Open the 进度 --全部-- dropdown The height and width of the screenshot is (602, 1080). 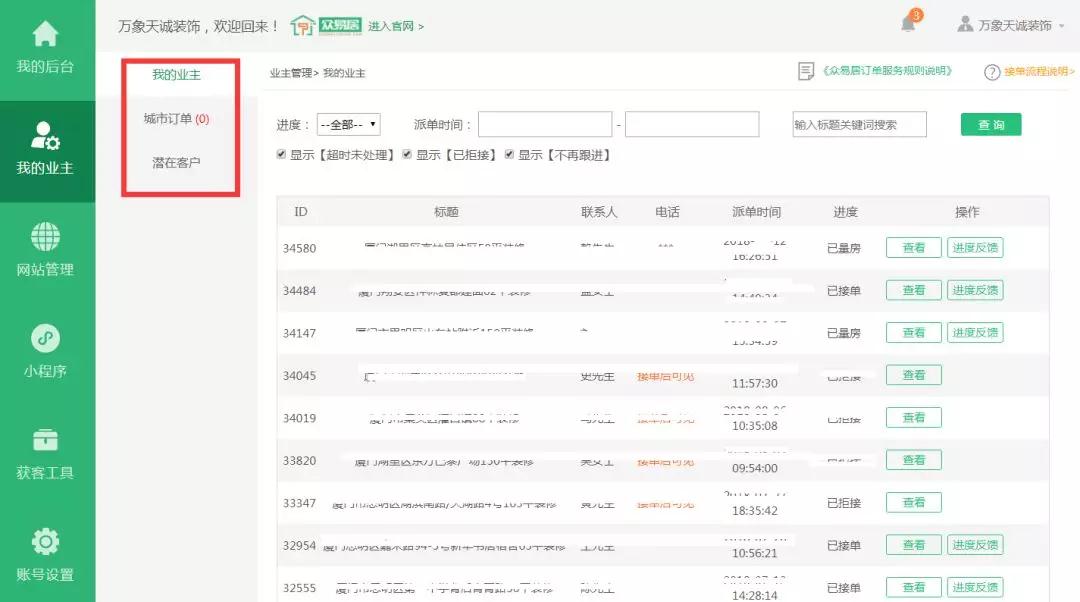coord(348,125)
